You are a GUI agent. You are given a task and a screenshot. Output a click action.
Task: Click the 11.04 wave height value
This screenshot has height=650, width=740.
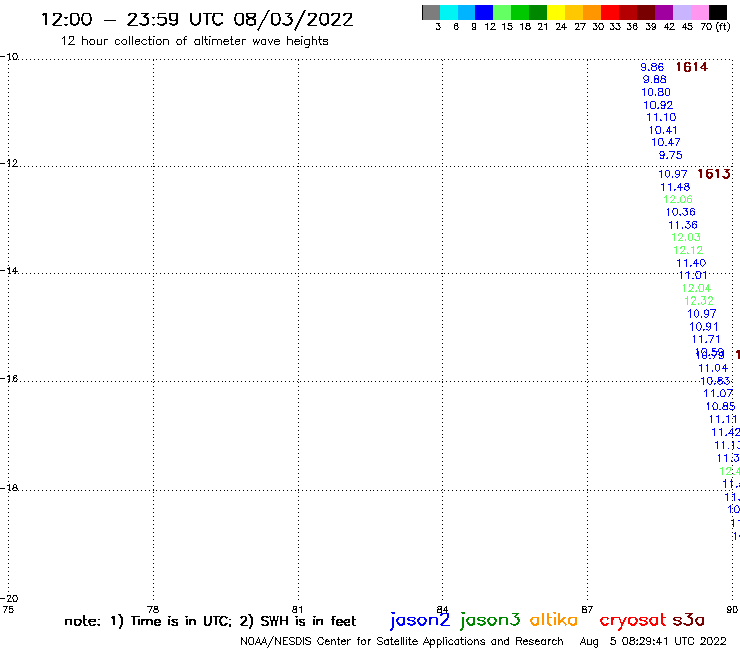coord(713,368)
